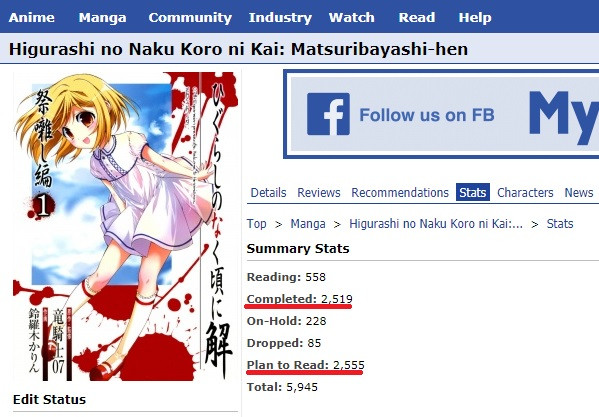Switch to the Recommendations tab
599x417 pixels.
[400, 192]
